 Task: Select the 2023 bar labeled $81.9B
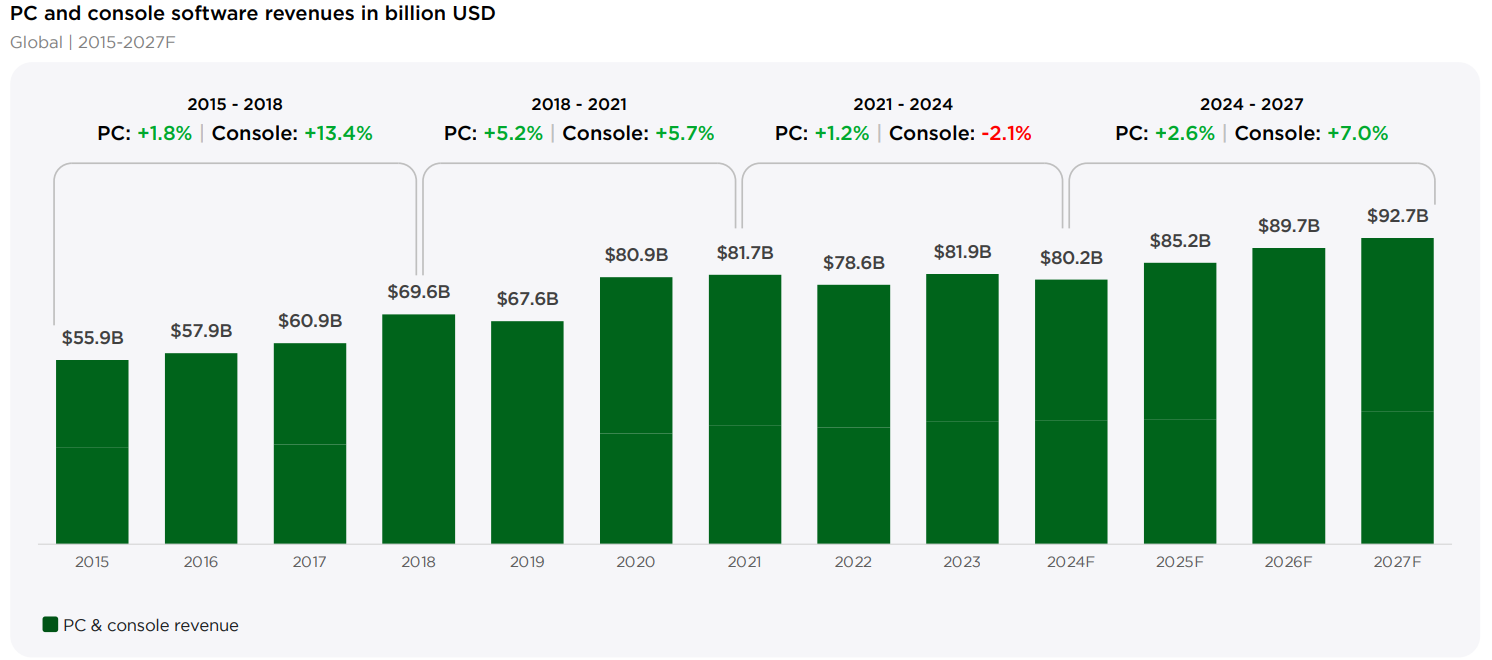[x=962, y=409]
